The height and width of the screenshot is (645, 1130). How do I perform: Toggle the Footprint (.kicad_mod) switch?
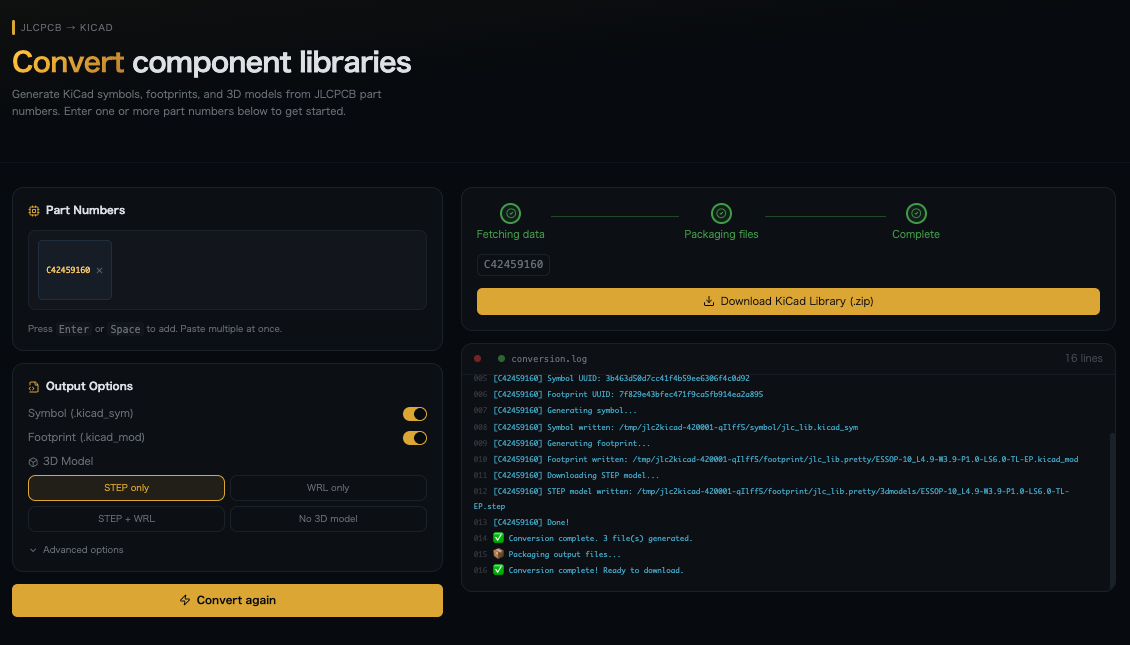pos(414,437)
